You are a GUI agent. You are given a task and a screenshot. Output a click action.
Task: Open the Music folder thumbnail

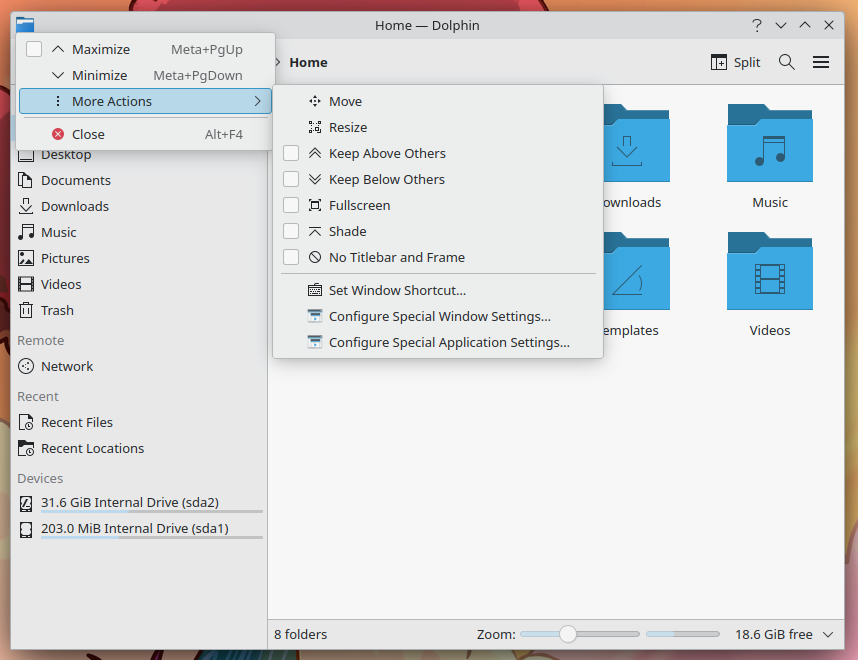[x=770, y=143]
